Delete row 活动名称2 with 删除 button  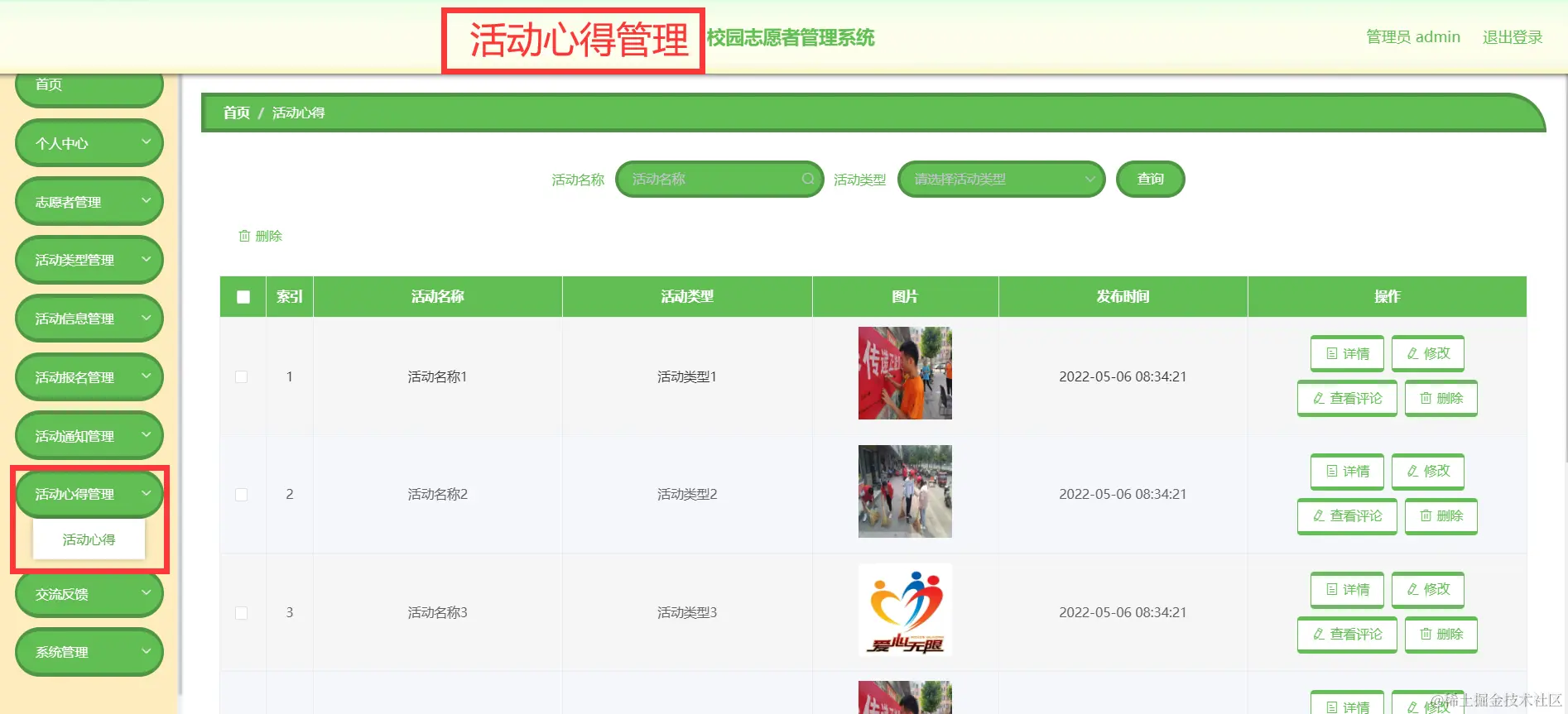1441,516
